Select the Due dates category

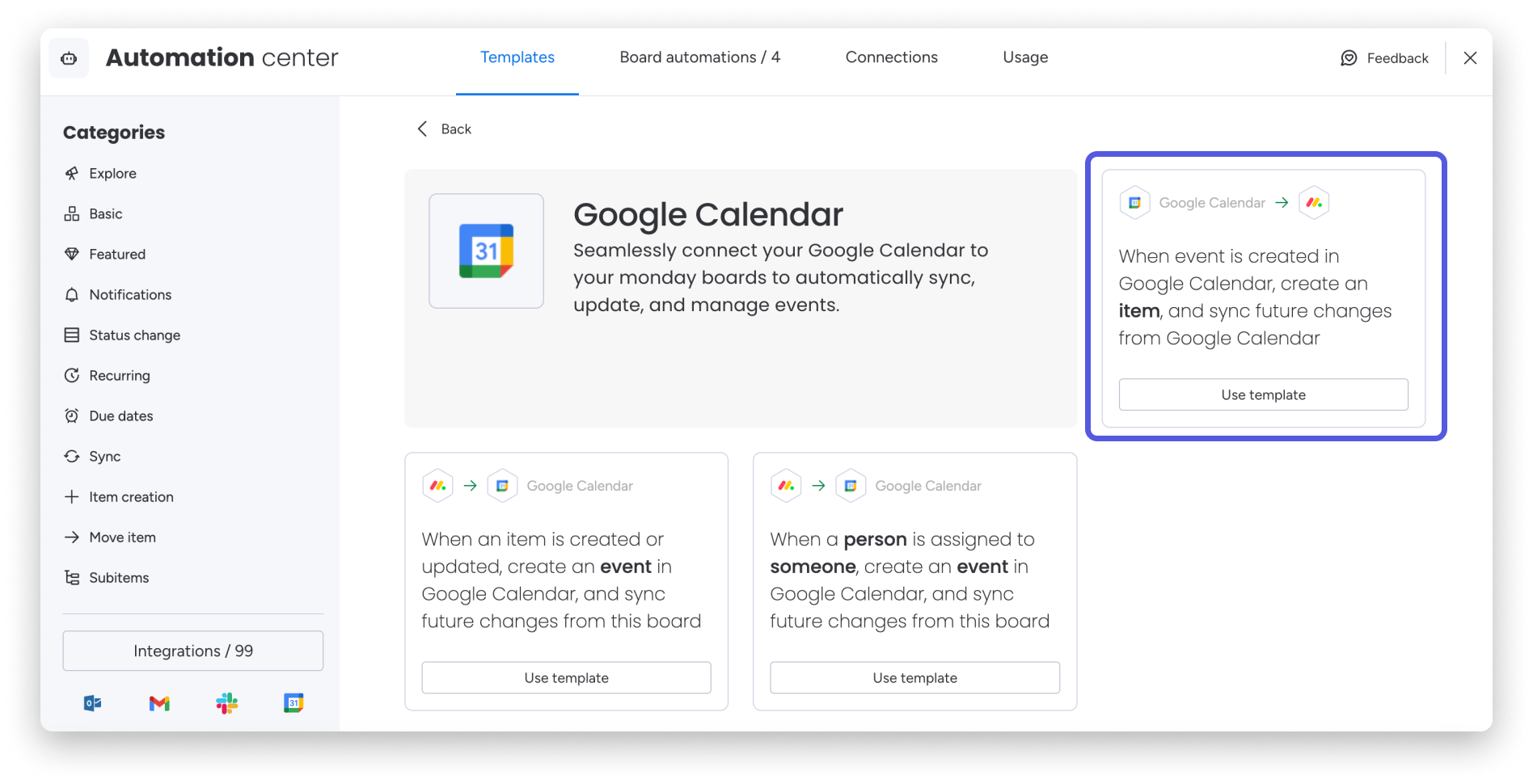coord(108,416)
